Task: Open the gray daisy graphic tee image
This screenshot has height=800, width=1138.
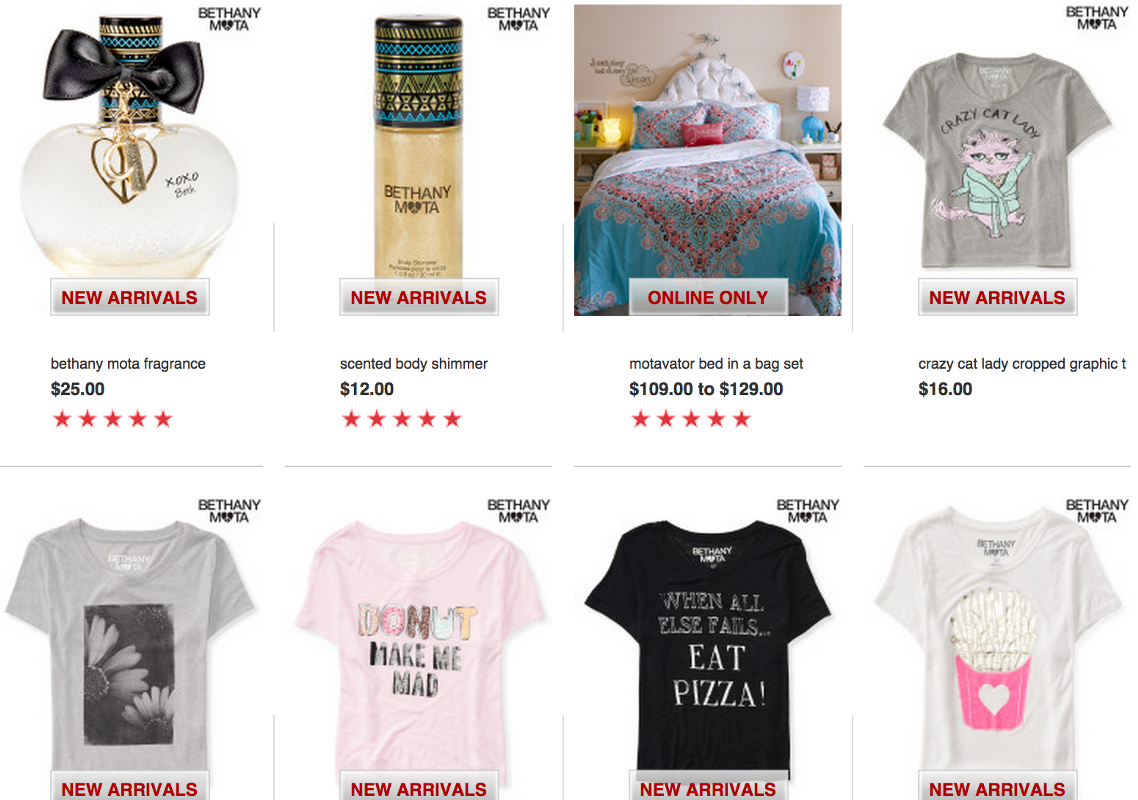Action: pyautogui.click(x=129, y=645)
